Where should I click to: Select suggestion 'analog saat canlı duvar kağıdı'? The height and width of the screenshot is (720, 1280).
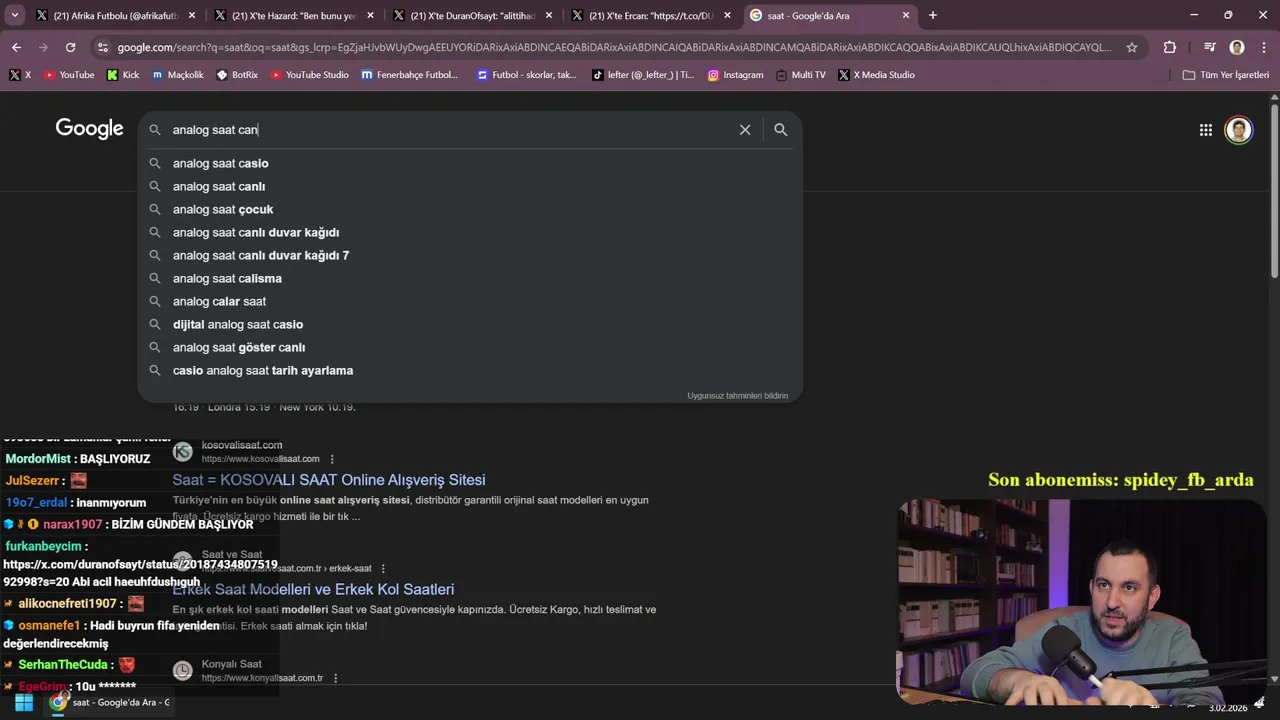(x=470, y=232)
